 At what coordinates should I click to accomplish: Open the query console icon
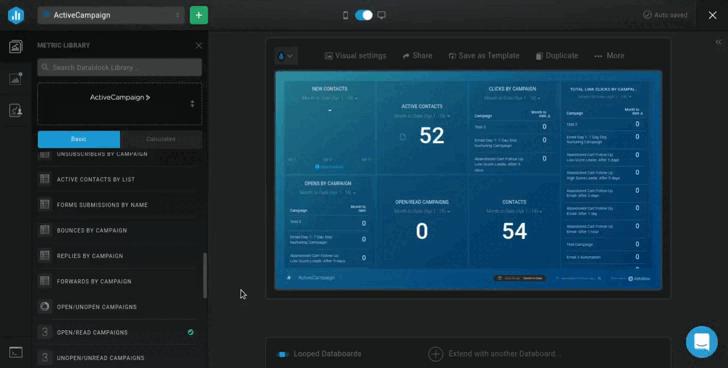point(15,353)
